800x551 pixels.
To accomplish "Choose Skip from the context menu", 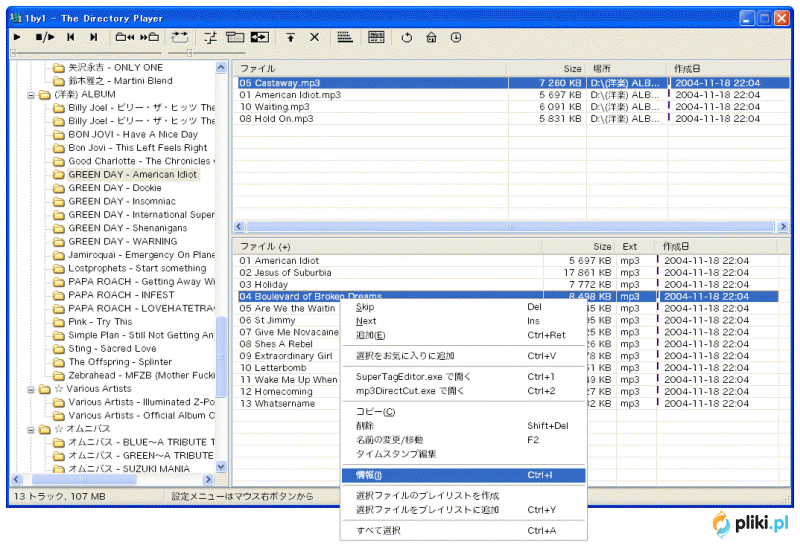I will 463,307.
